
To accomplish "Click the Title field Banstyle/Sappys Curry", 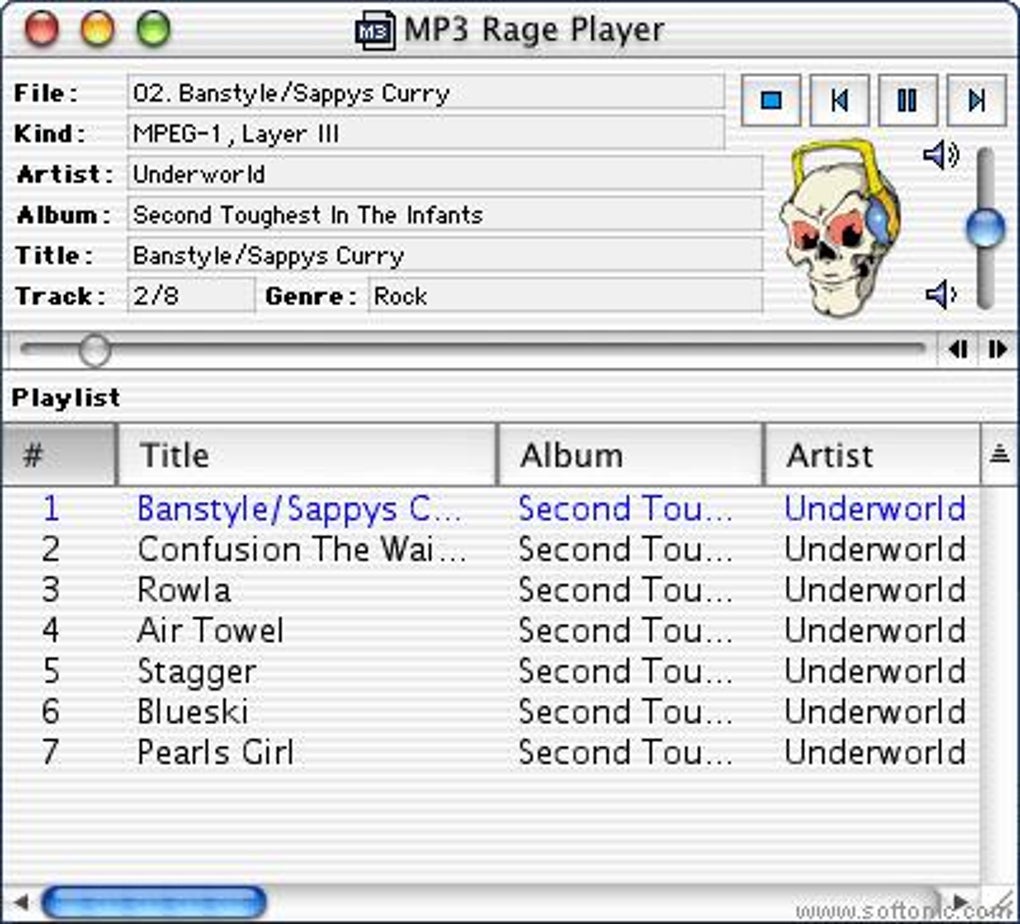I will [445, 255].
